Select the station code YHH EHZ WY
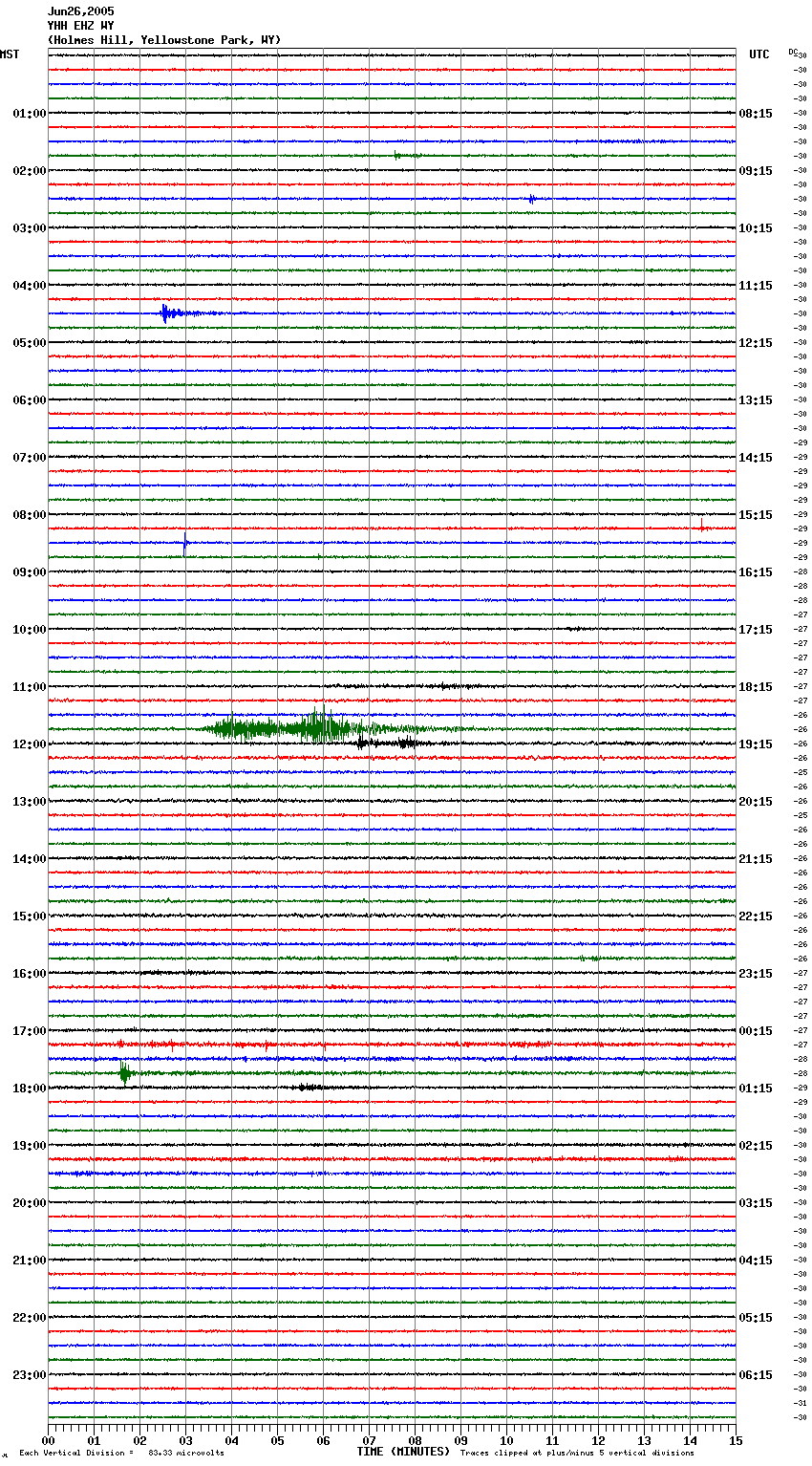The height and width of the screenshot is (1466, 812). (x=81, y=26)
